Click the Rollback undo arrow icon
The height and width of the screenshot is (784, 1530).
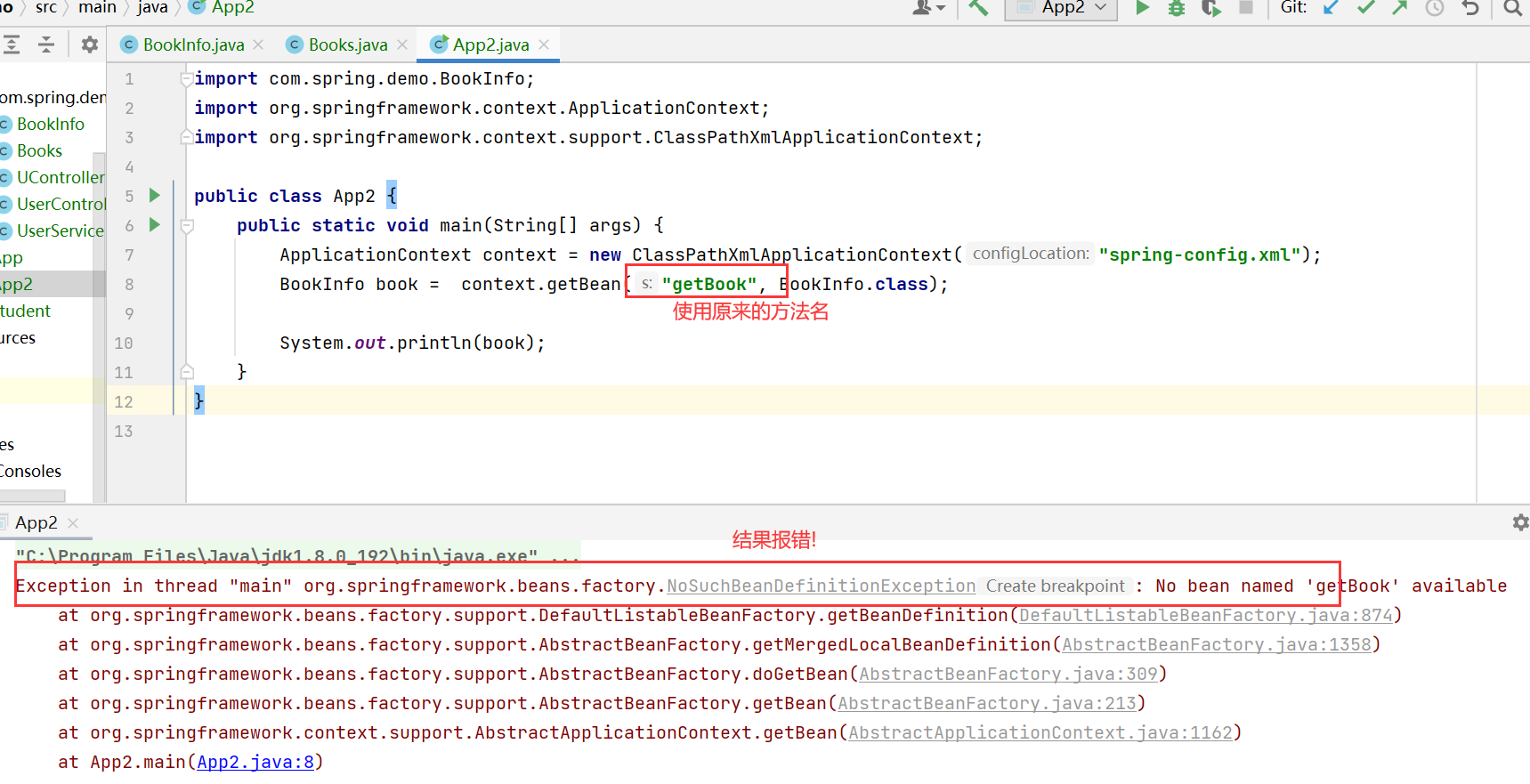pos(1470,8)
